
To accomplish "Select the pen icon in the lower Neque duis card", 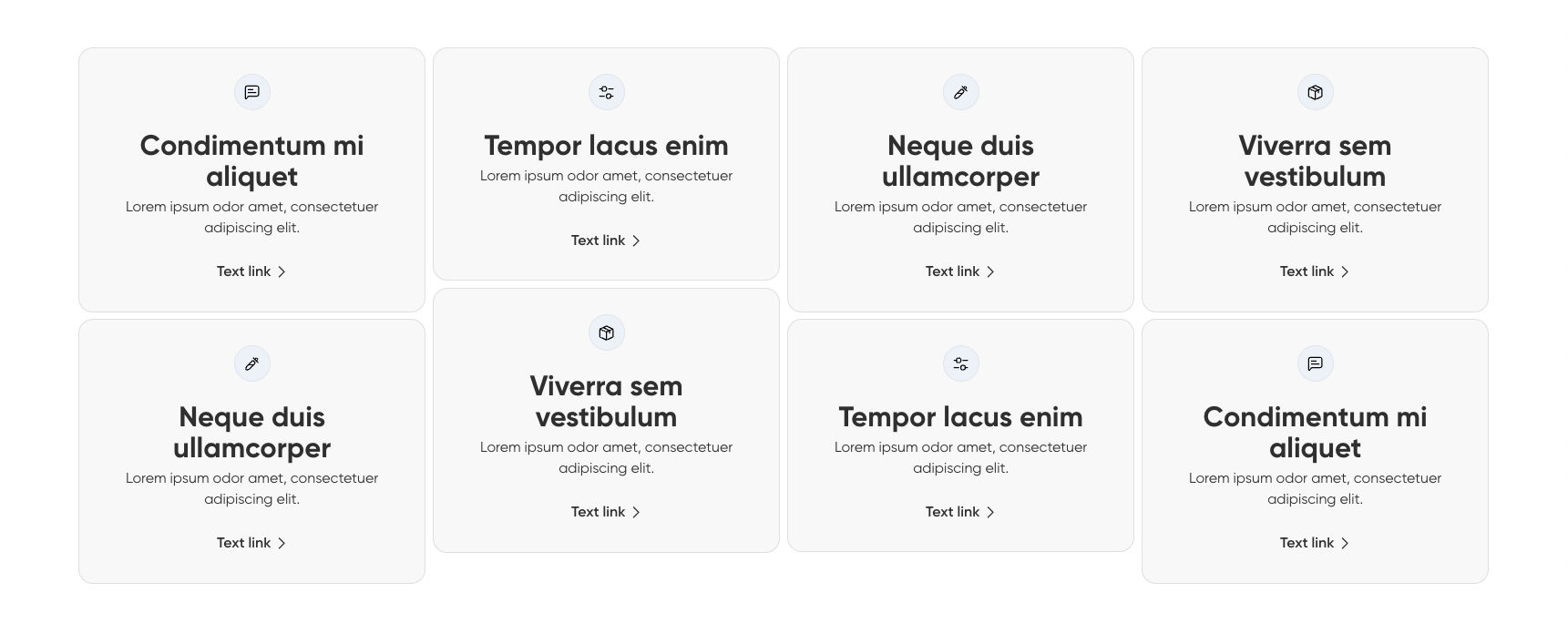I will (x=252, y=363).
